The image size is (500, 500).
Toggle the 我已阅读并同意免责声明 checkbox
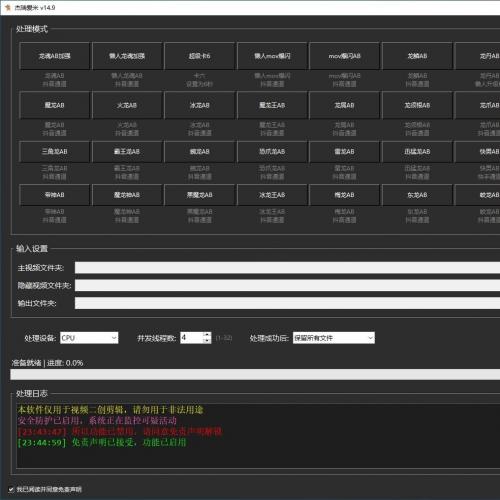[x=11, y=489]
